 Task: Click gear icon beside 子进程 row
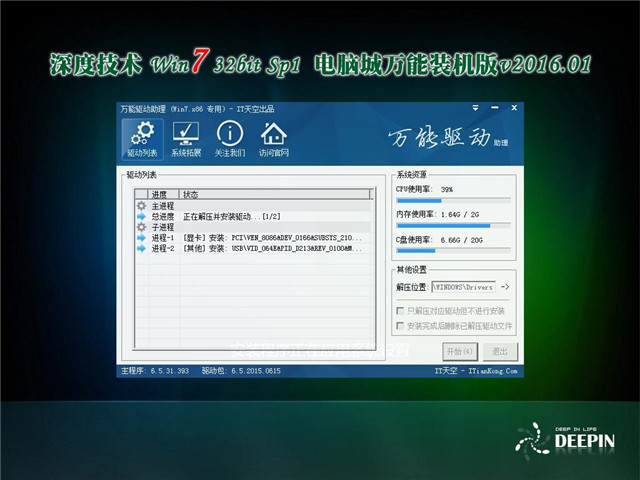coord(141,227)
